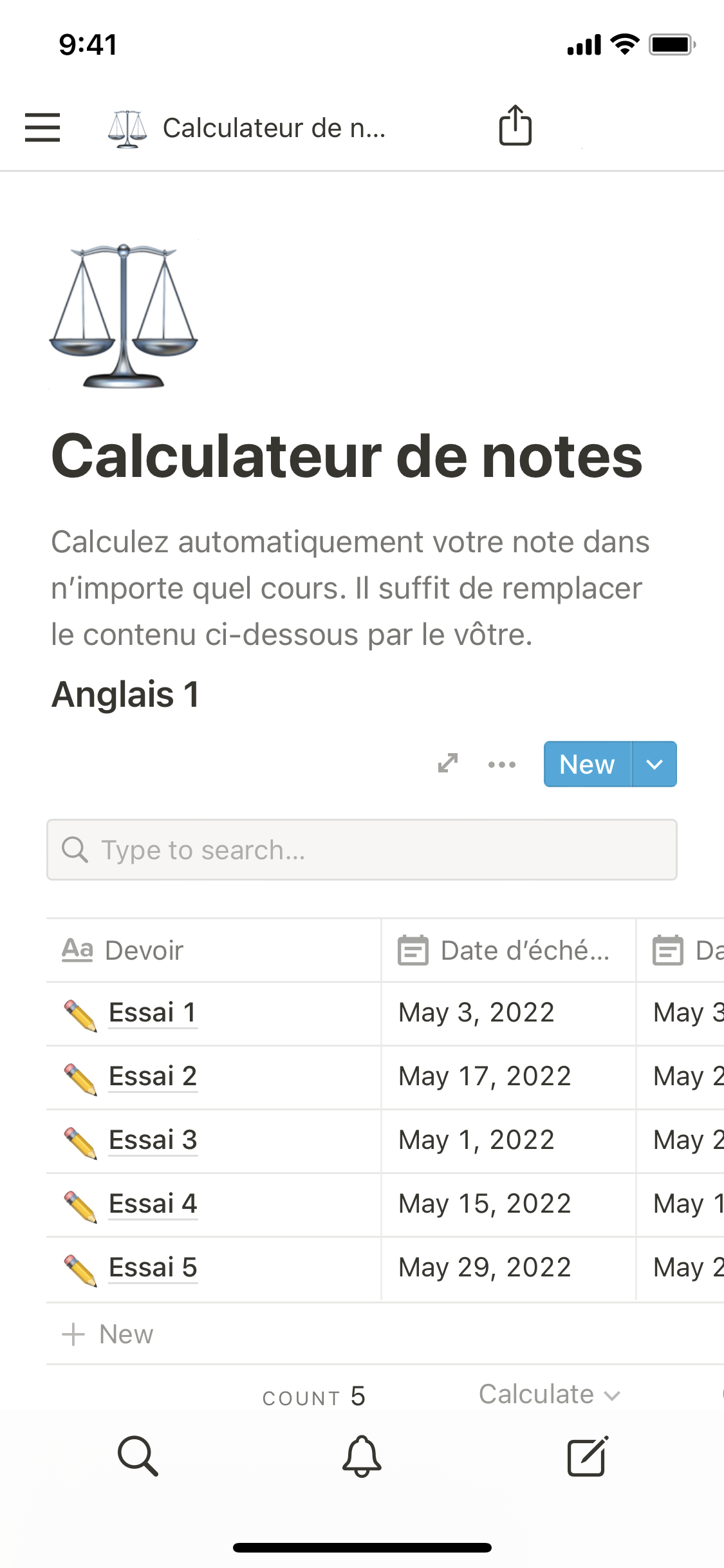Open the hamburger sidebar menu

click(42, 127)
